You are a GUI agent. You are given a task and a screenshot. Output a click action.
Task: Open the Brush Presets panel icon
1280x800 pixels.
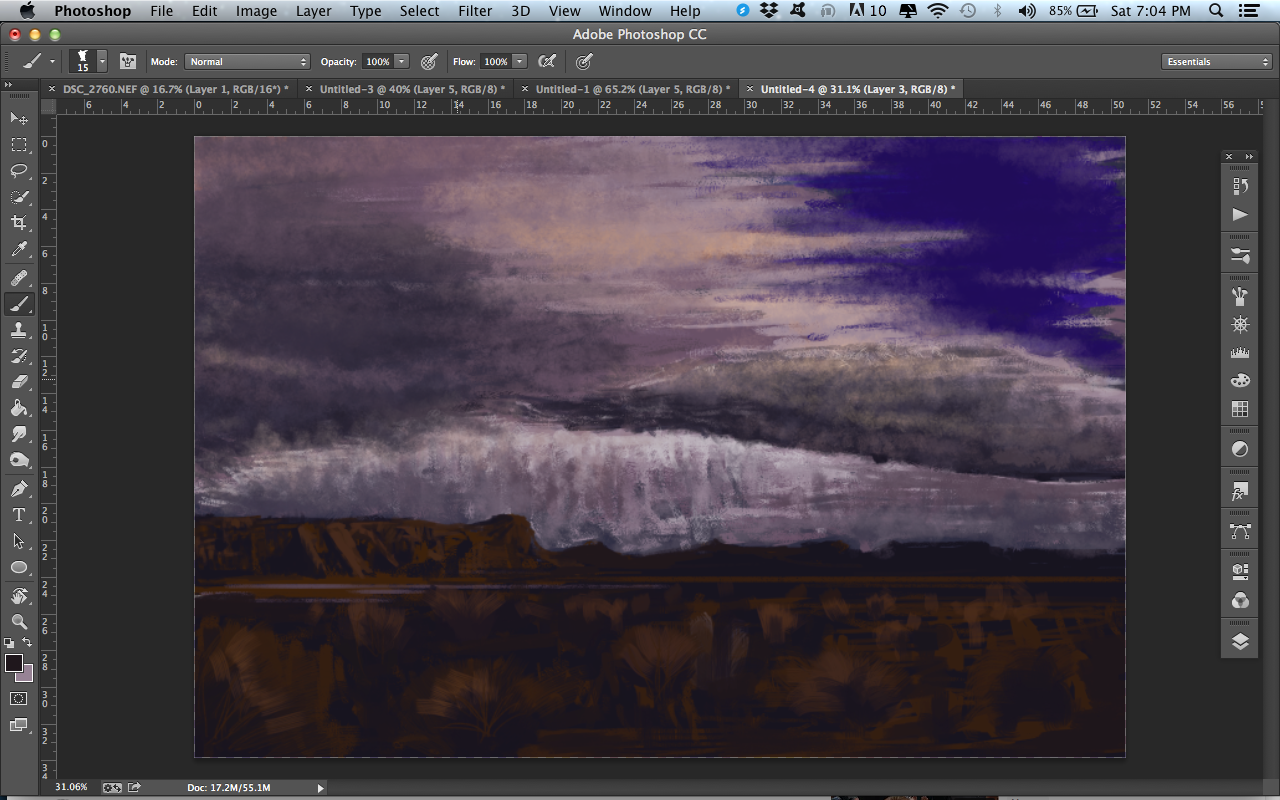(1240, 256)
